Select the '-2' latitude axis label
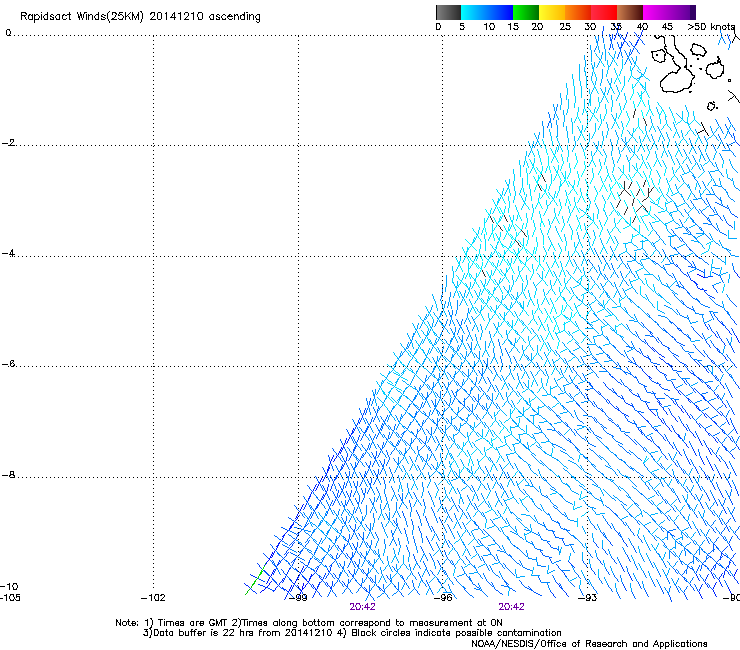740x650 pixels. coord(8,143)
